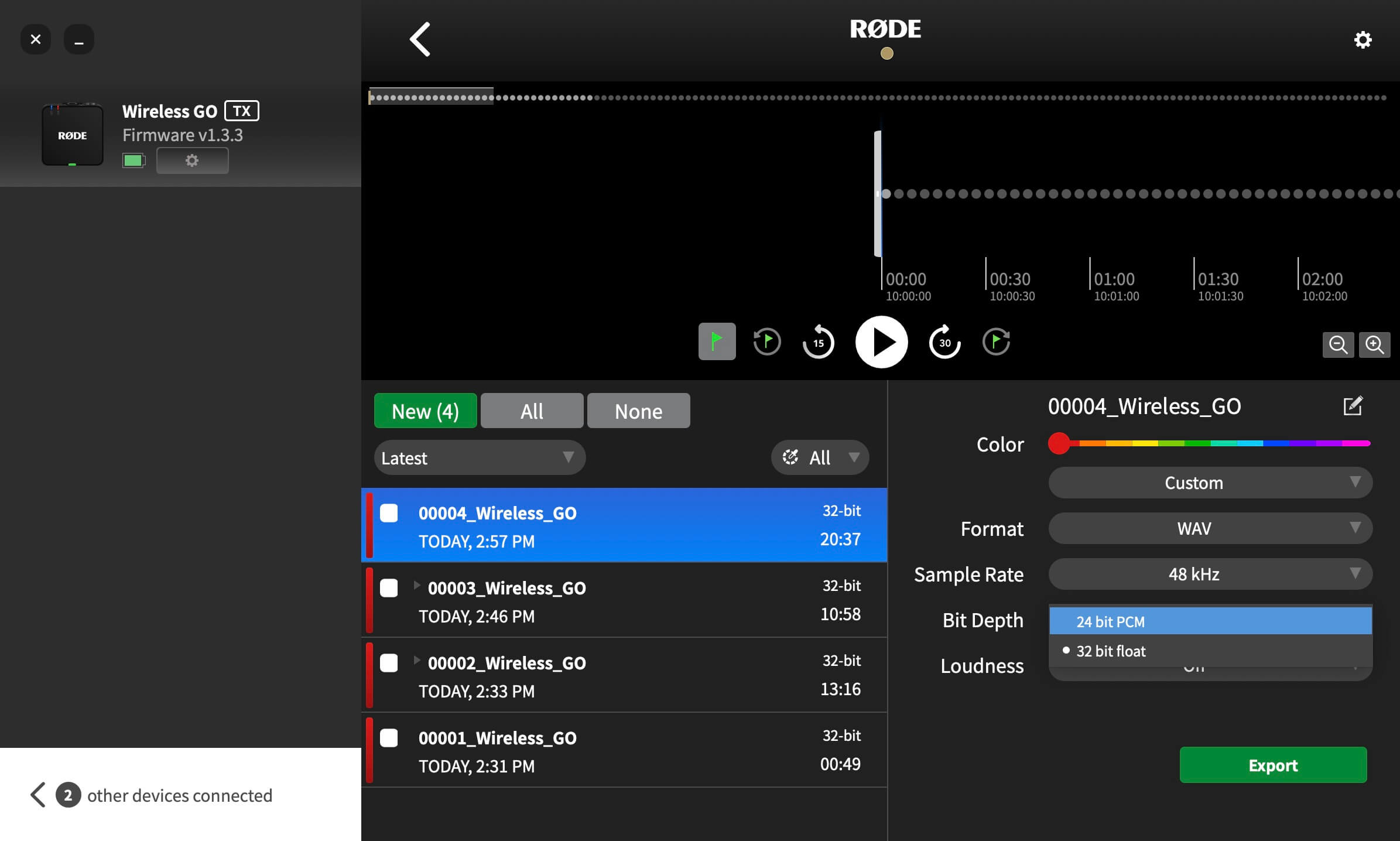The image size is (1400, 841).
Task: Click the 01:30 timeline label
Action: tap(1218, 279)
